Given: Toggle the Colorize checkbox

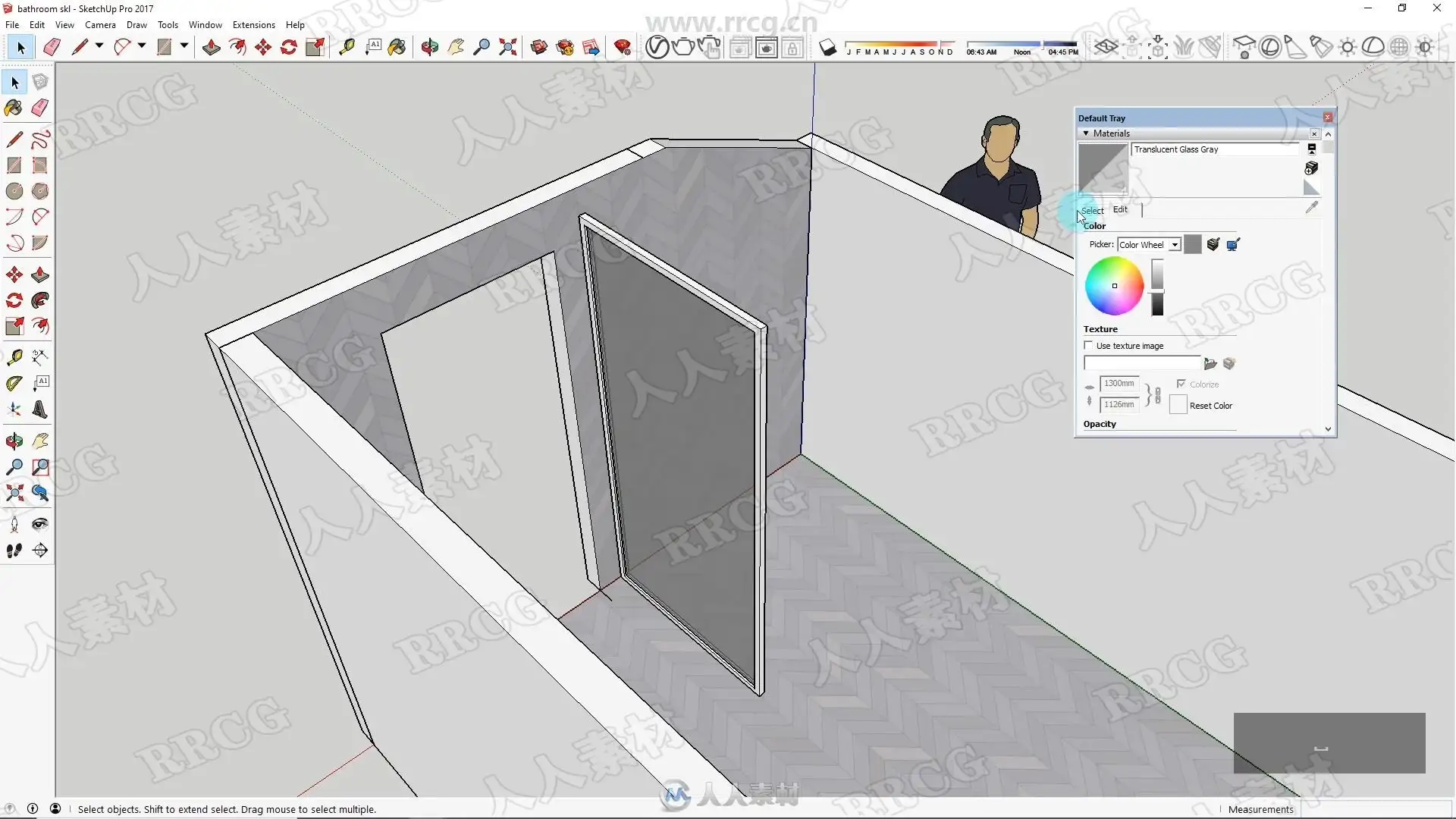Looking at the screenshot, I should click(x=1181, y=384).
